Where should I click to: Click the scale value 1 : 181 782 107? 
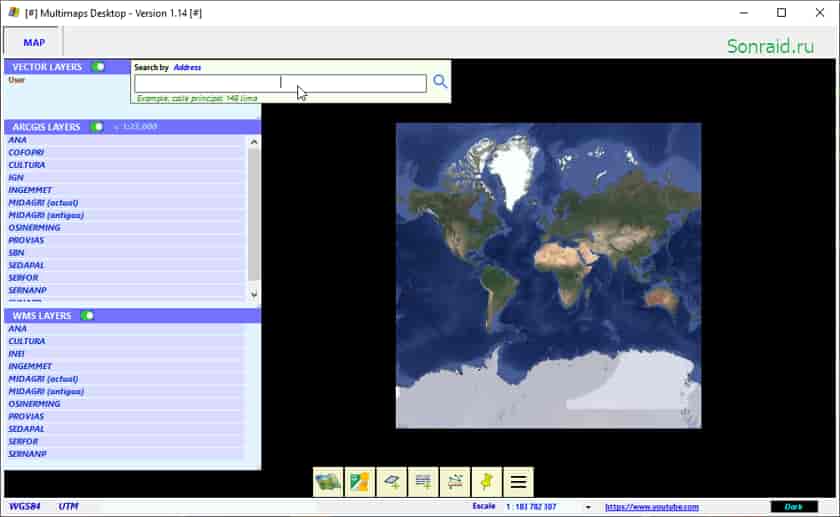(x=531, y=507)
